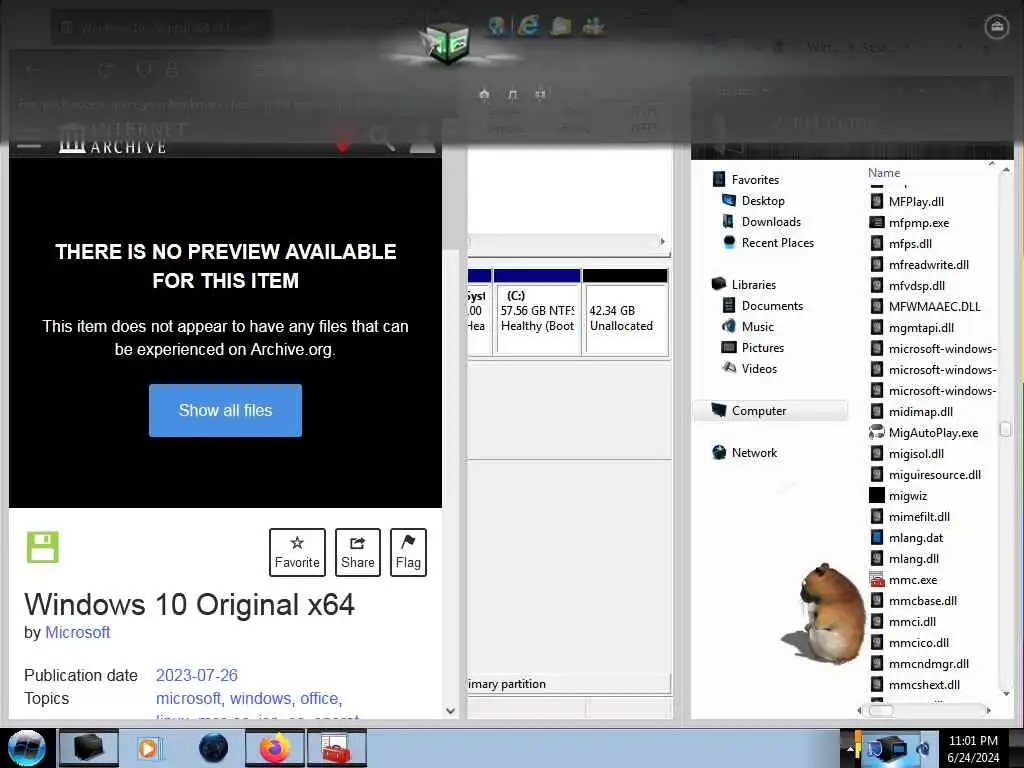Open the 'microsoft' topic link
1024x768 pixels.
190,698
